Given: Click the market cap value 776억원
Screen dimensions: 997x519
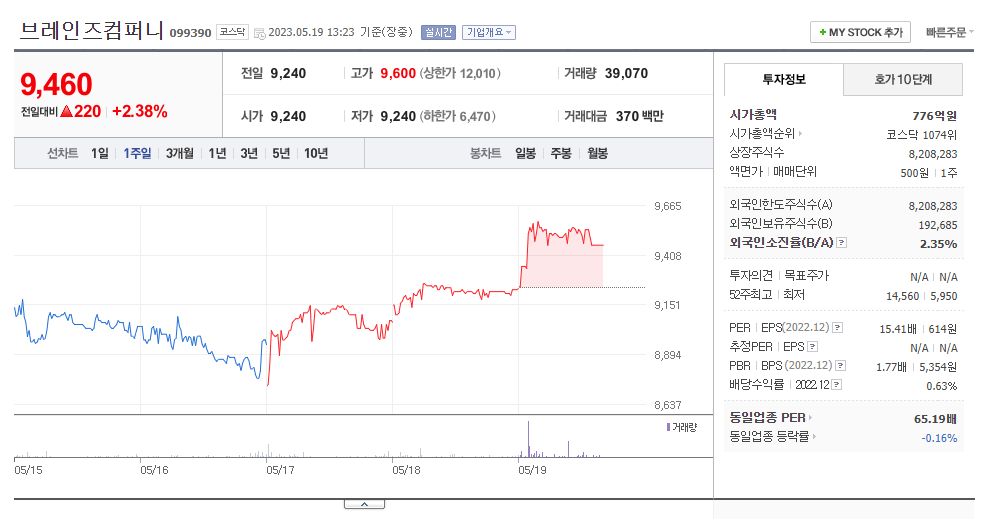Looking at the screenshot, I should click(935, 116).
